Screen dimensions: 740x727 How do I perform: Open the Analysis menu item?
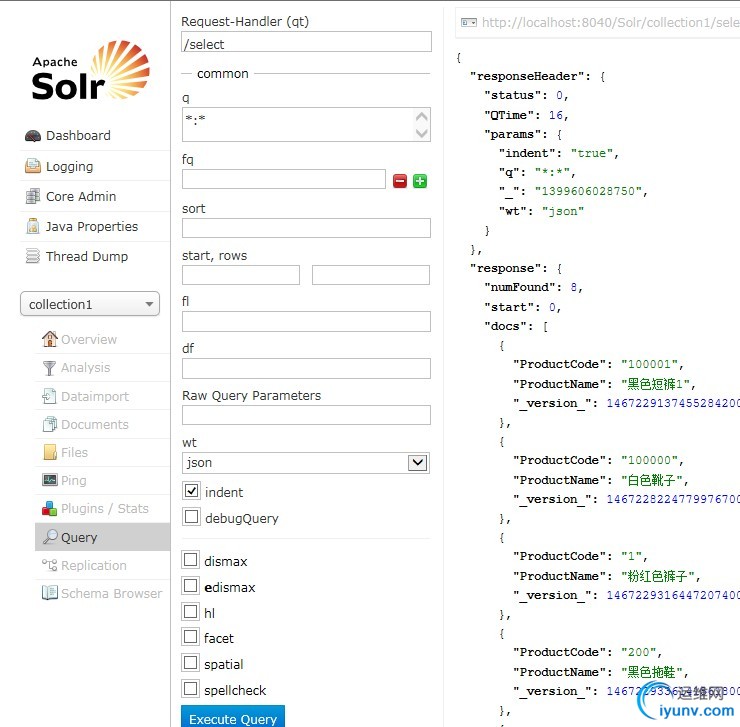point(85,368)
